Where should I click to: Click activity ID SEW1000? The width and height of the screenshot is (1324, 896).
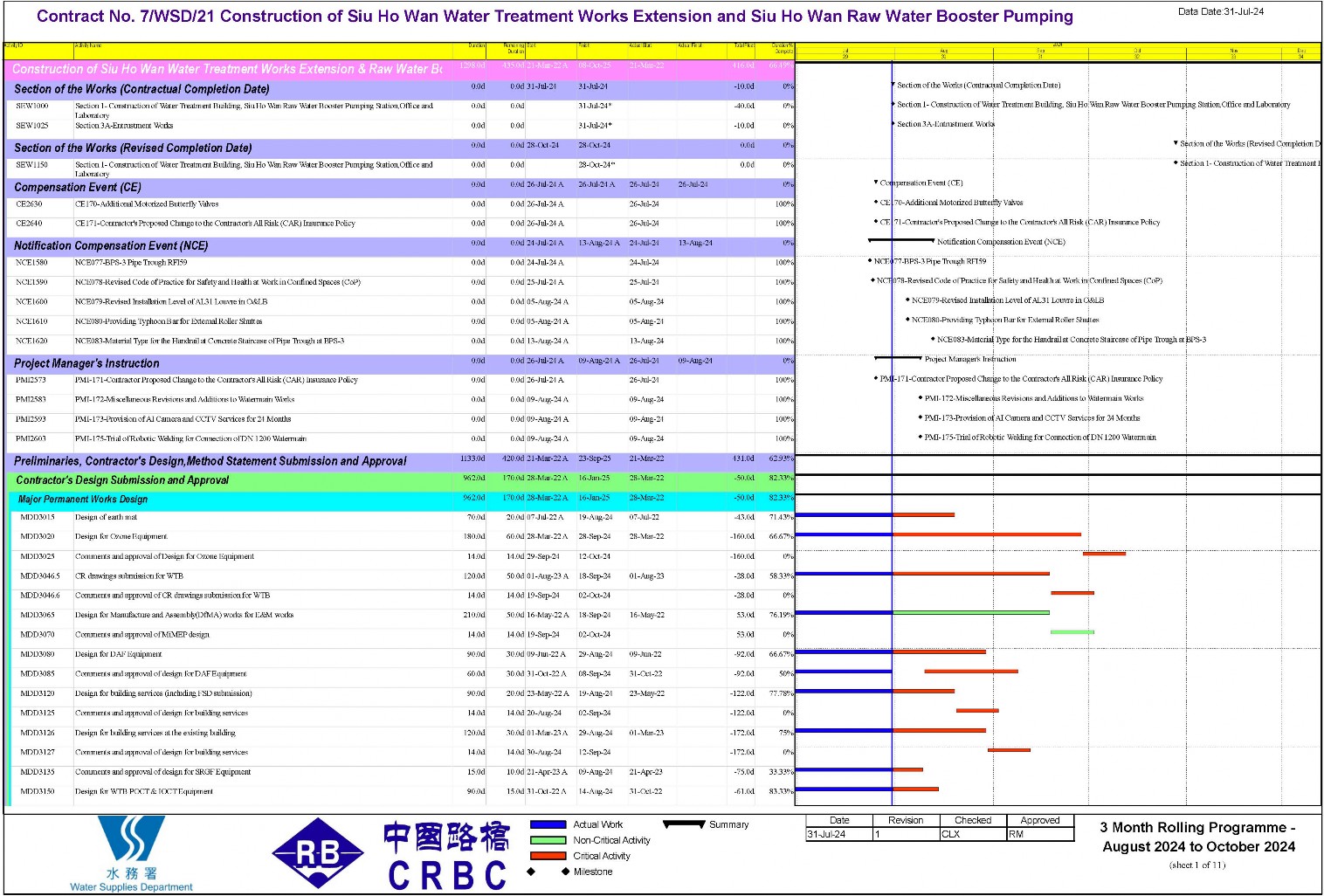tap(32, 106)
